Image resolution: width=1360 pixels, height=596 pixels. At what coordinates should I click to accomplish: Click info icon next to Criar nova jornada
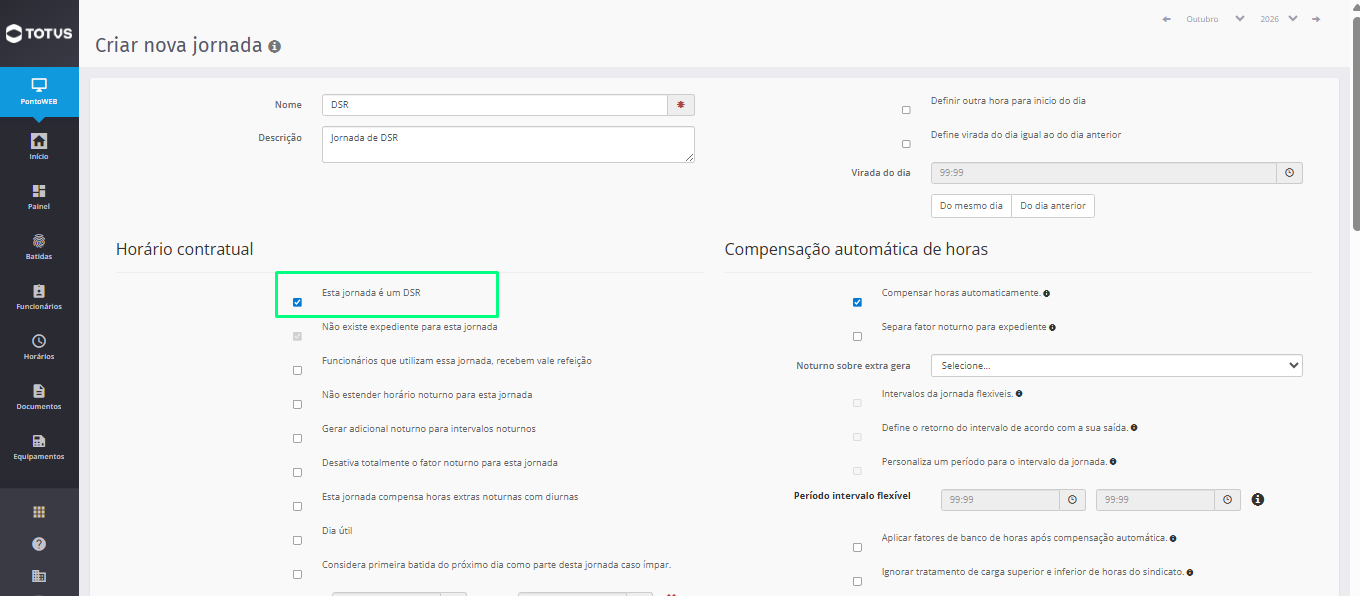click(274, 47)
